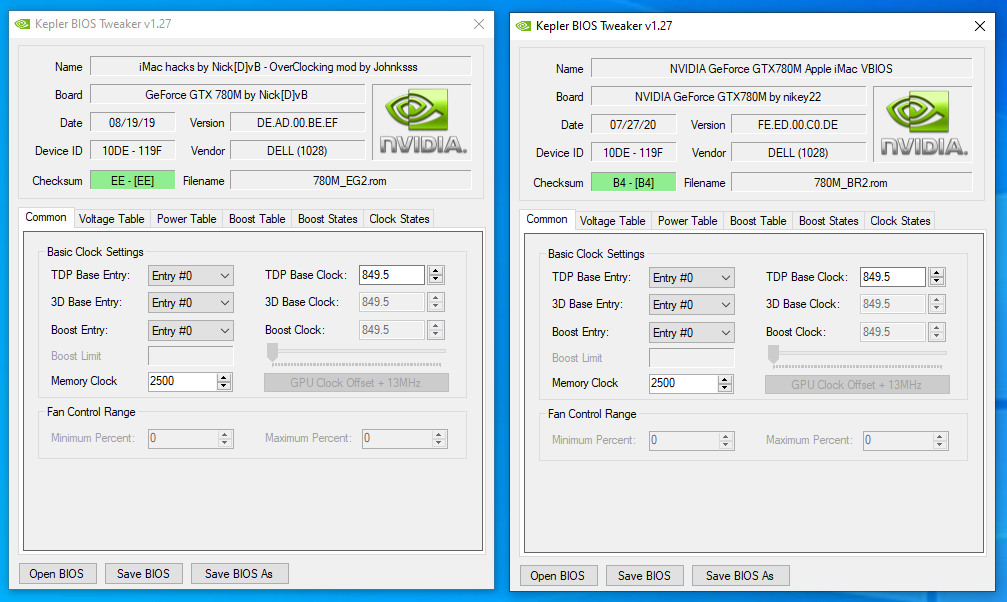
Task: Close the right Kepler BIOS Tweaker window
Action: [979, 26]
